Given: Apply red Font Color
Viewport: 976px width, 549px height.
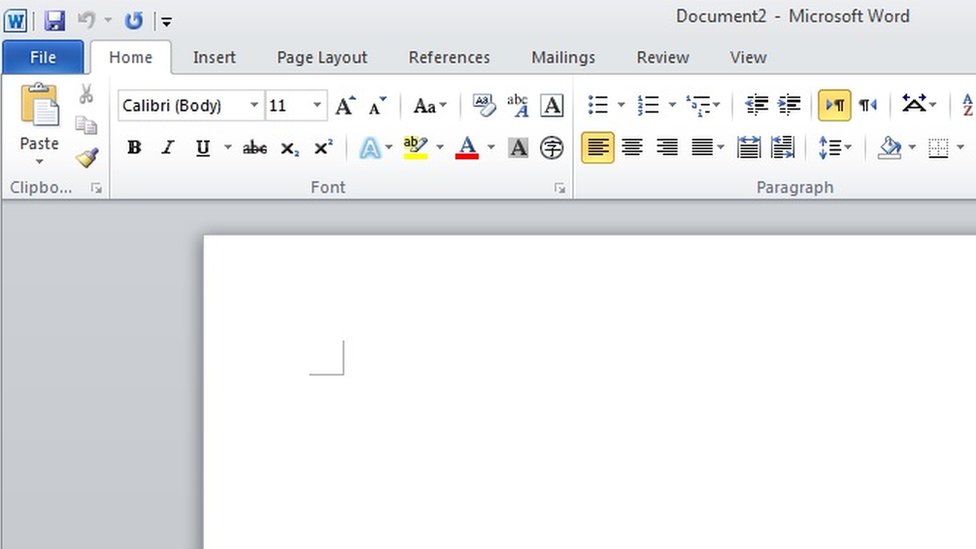Looking at the screenshot, I should point(467,148).
